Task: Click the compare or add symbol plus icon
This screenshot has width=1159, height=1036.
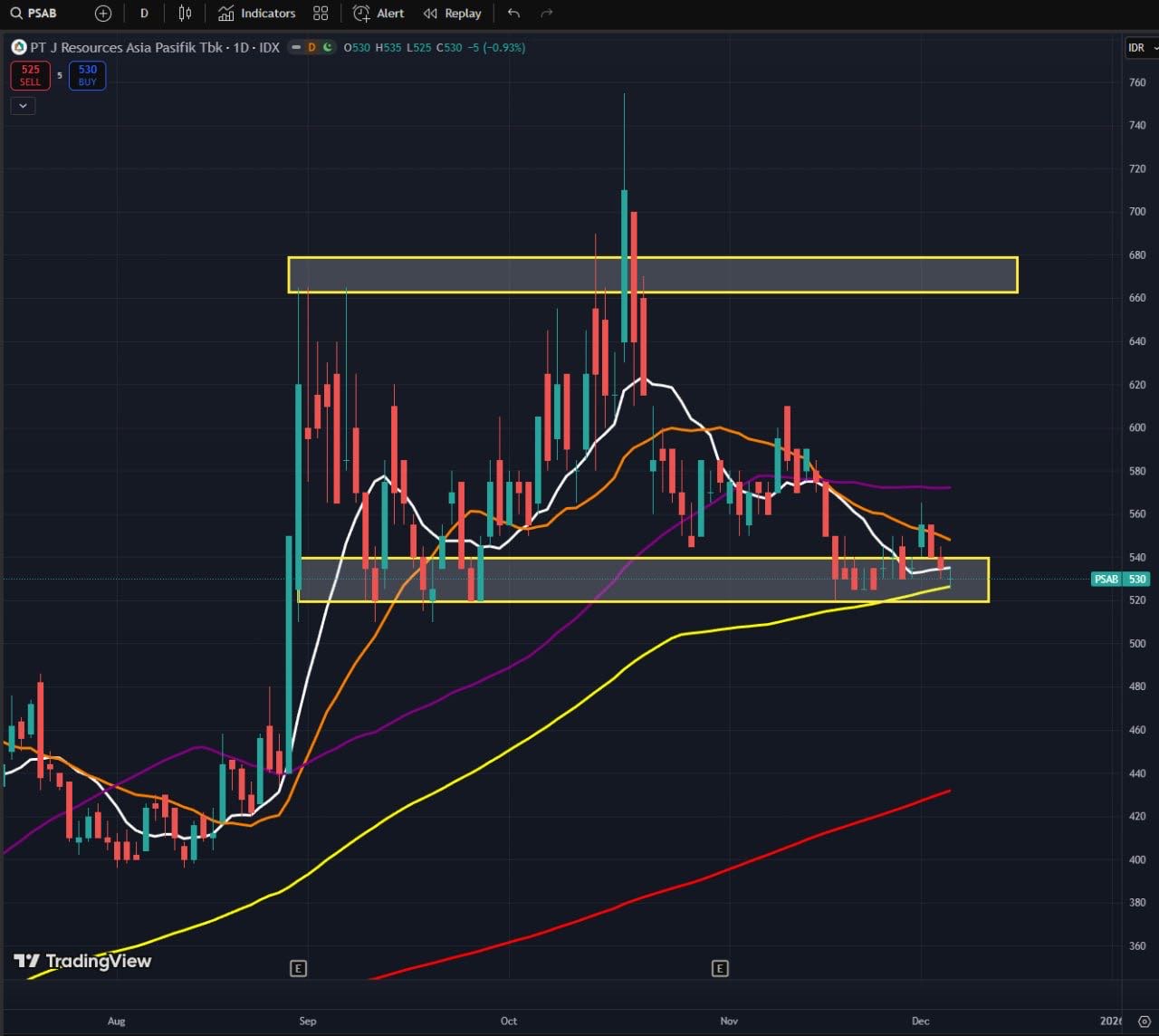Action: (103, 14)
